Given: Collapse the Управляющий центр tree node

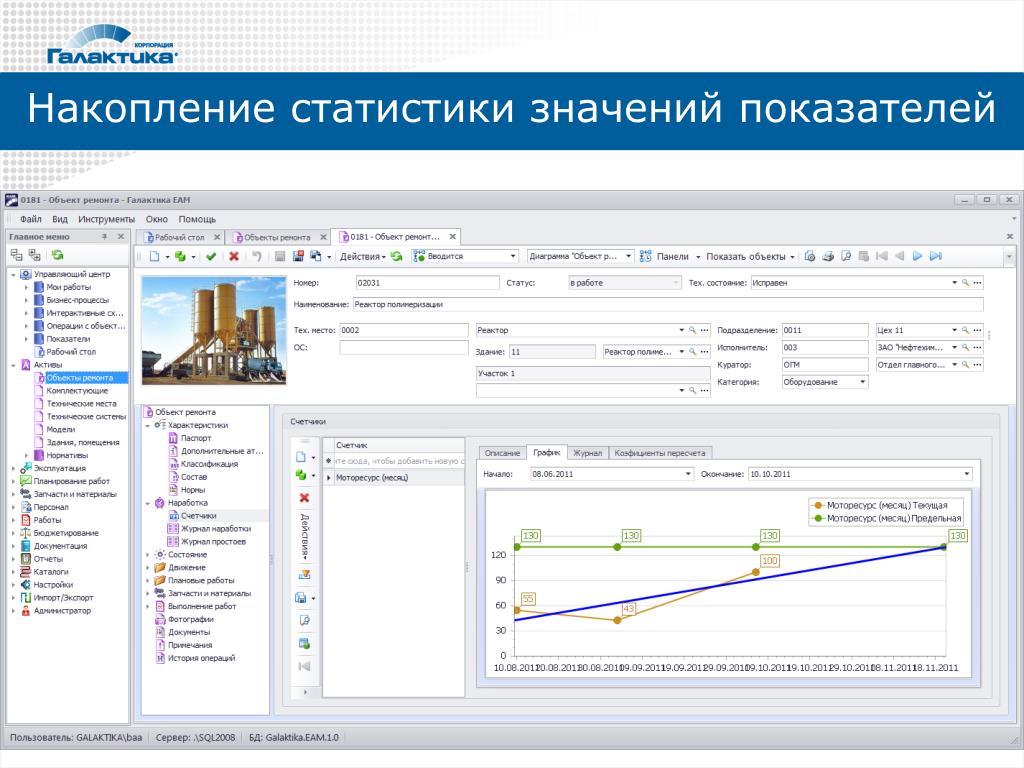Looking at the screenshot, I should pyautogui.click(x=13, y=275).
